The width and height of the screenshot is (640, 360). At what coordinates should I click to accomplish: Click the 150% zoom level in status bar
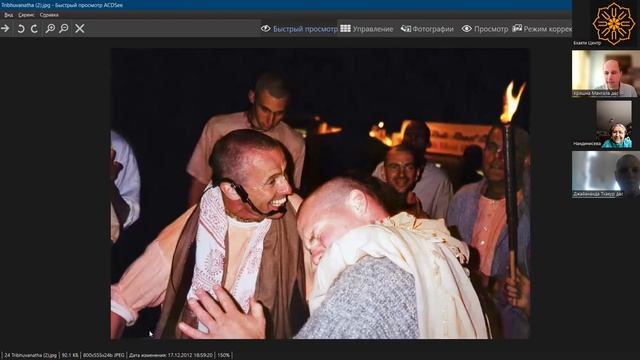[x=224, y=356]
